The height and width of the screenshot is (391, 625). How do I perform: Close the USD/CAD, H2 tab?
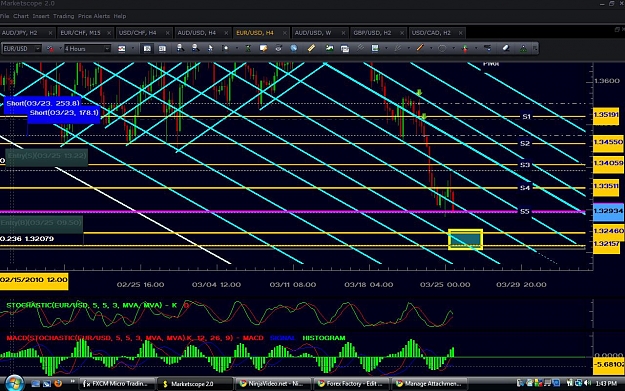[460, 33]
